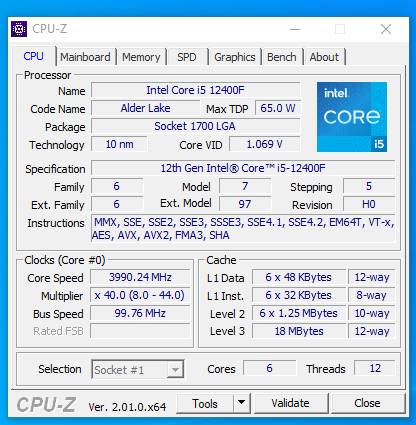
Task: Go to the Graphics tab
Action: pyautogui.click(x=235, y=57)
